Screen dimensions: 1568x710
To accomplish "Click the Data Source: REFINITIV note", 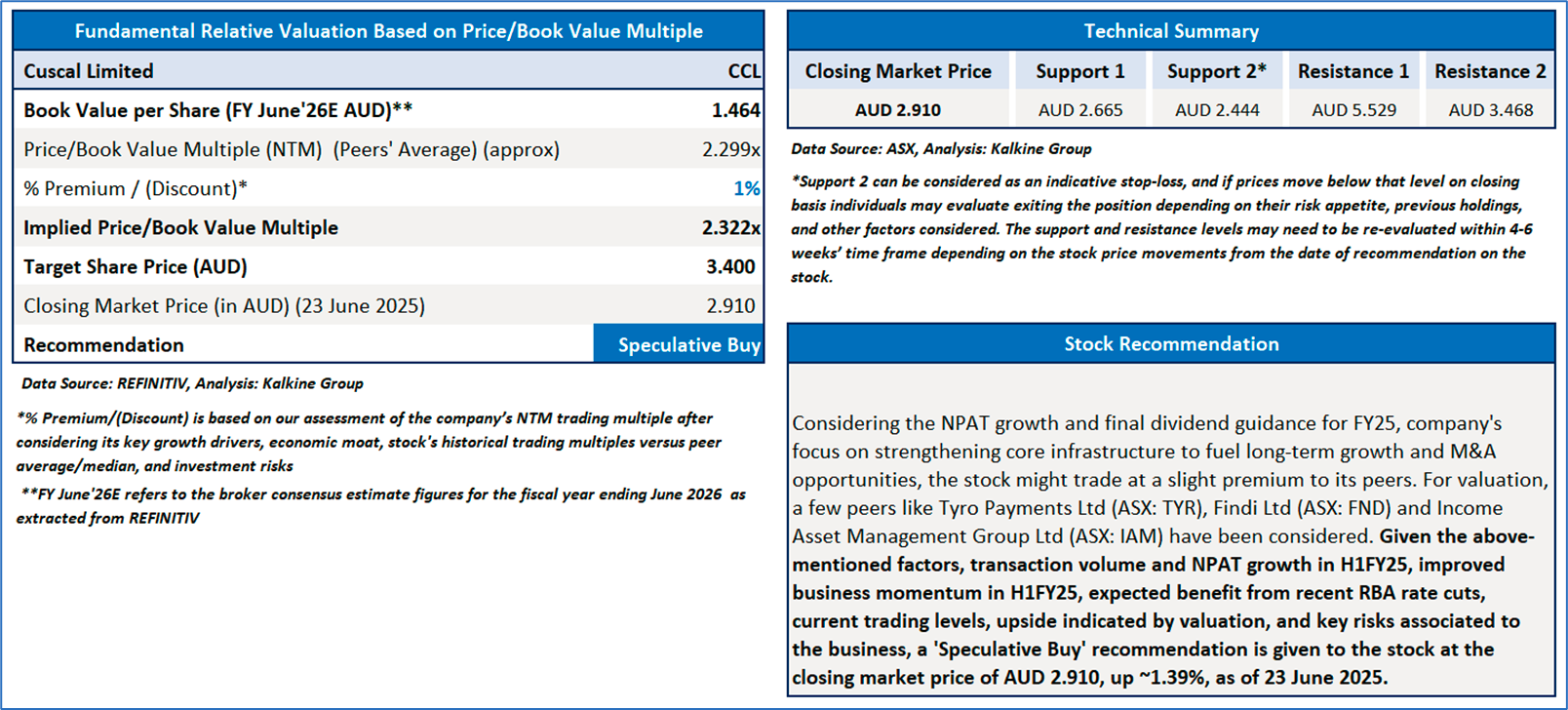I will (x=192, y=383).
